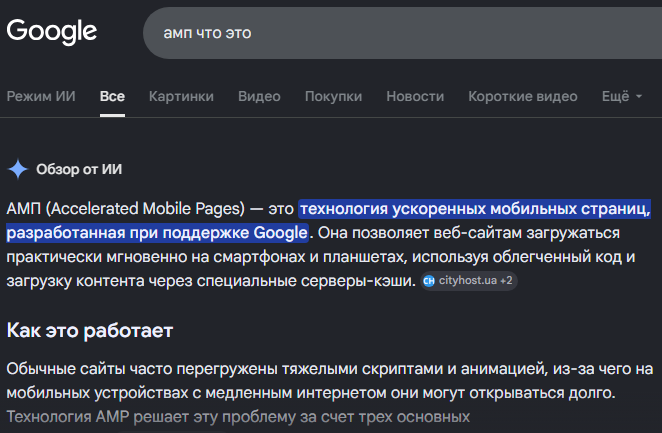This screenshot has height=433, width=662.
Task: Expand the Ещё dropdown menu
Action: (622, 96)
